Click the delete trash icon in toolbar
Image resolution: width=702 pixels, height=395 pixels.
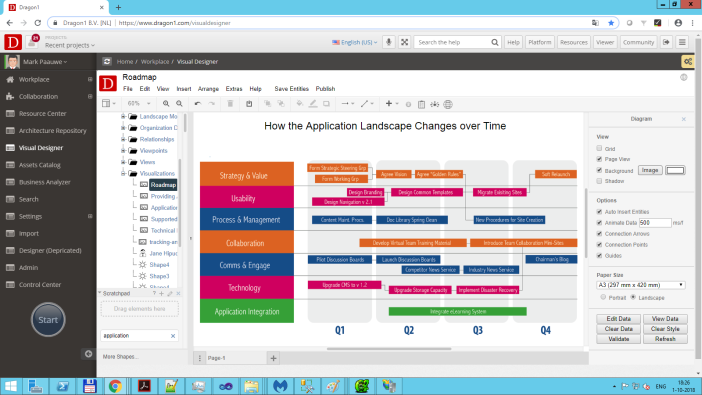click(x=230, y=103)
